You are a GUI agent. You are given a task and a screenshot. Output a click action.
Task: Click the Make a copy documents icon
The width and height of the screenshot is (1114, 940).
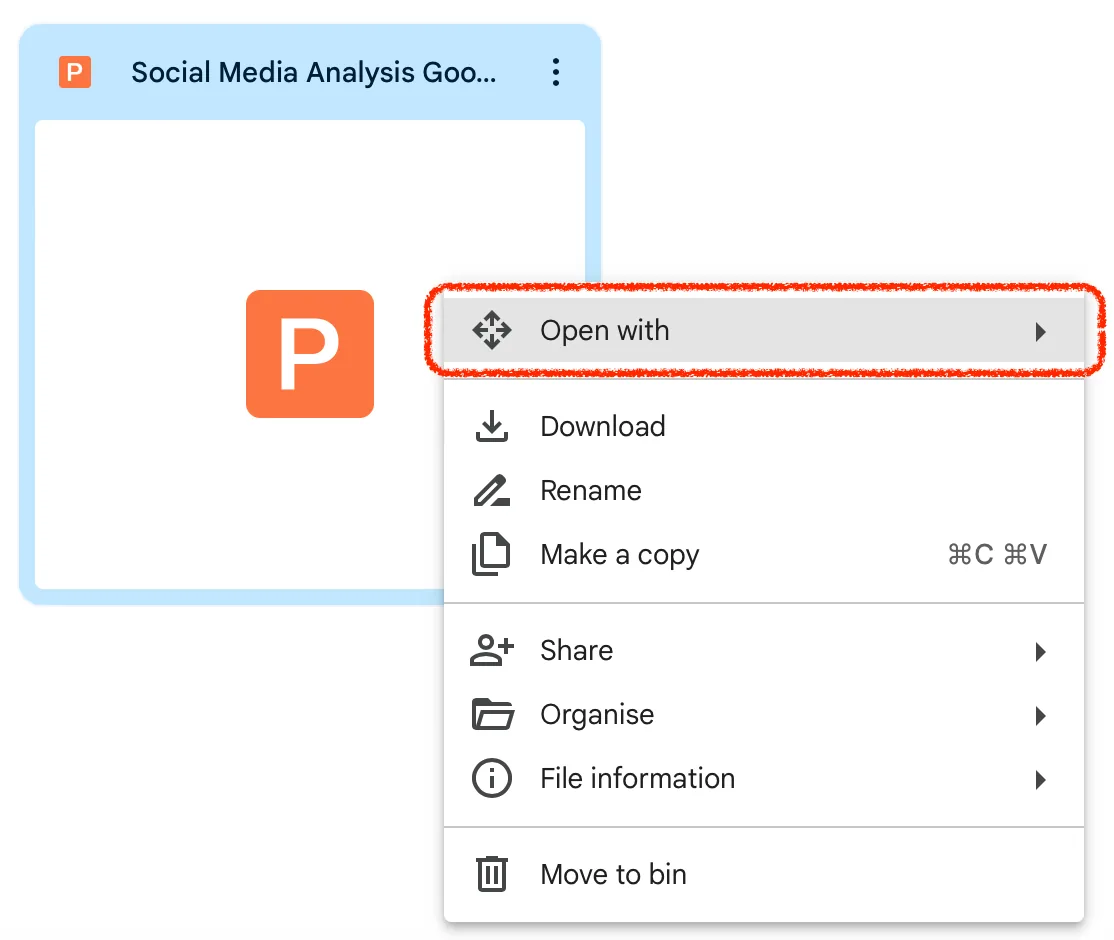tap(491, 554)
